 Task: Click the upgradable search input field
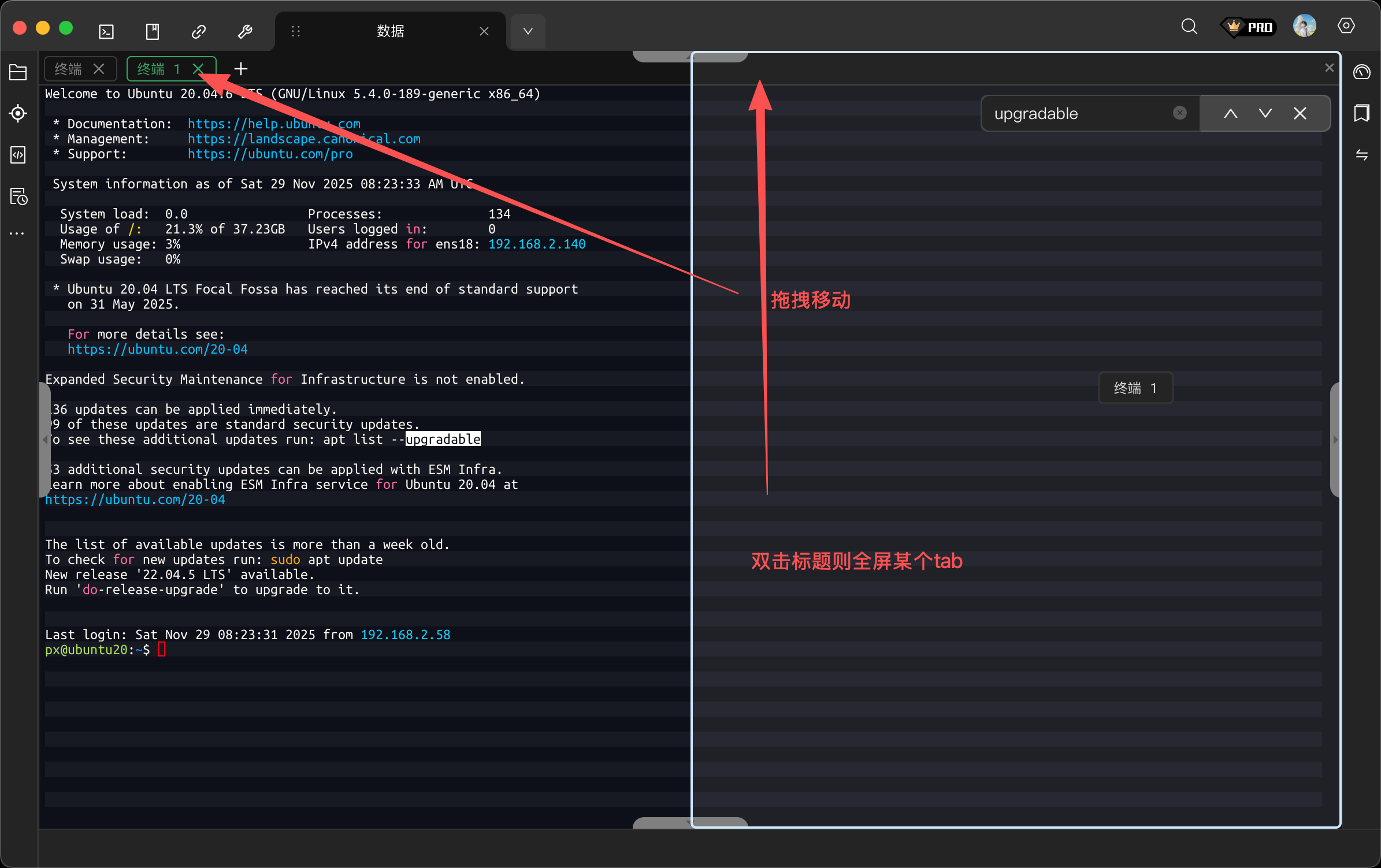[1075, 113]
